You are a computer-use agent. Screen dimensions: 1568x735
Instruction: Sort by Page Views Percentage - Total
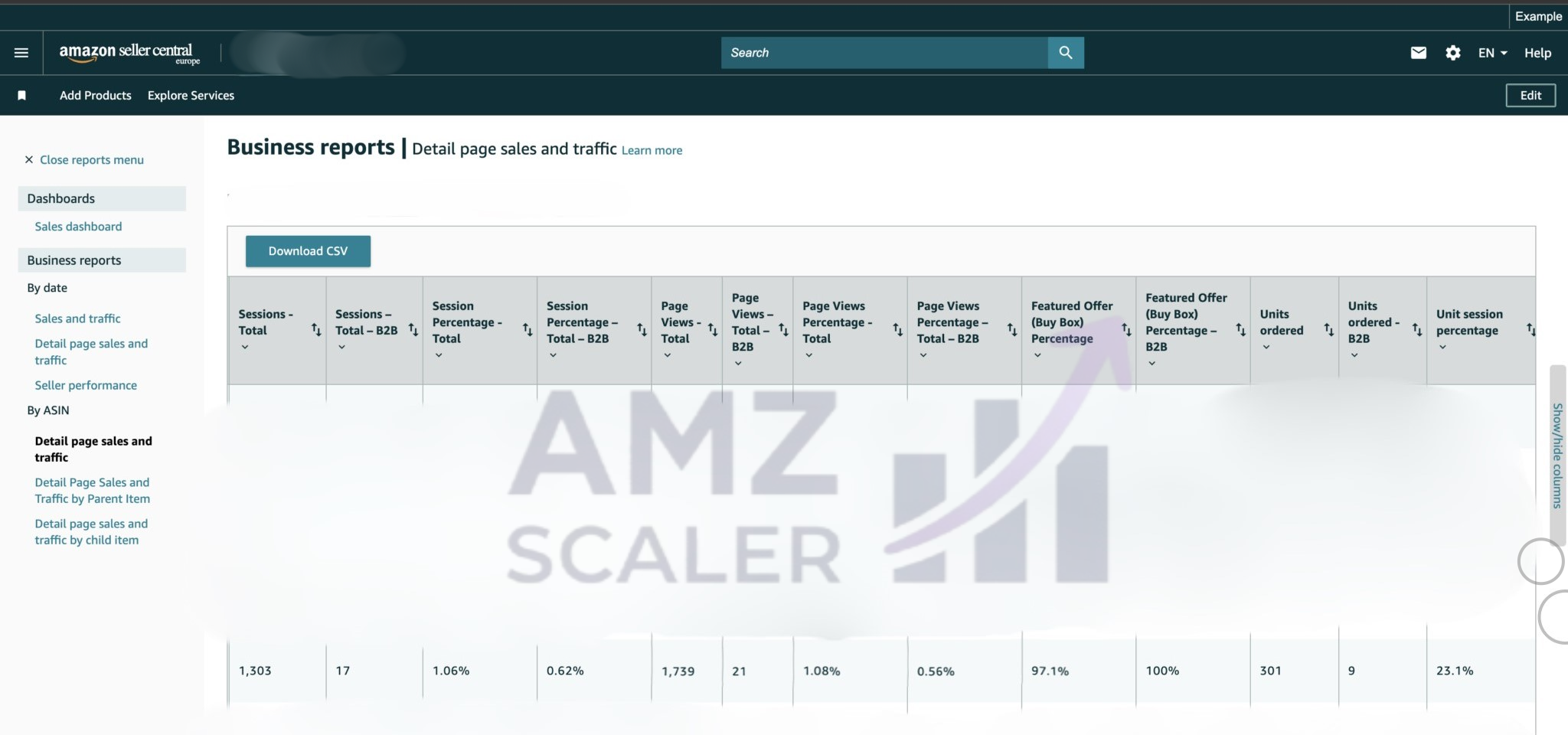pos(898,330)
